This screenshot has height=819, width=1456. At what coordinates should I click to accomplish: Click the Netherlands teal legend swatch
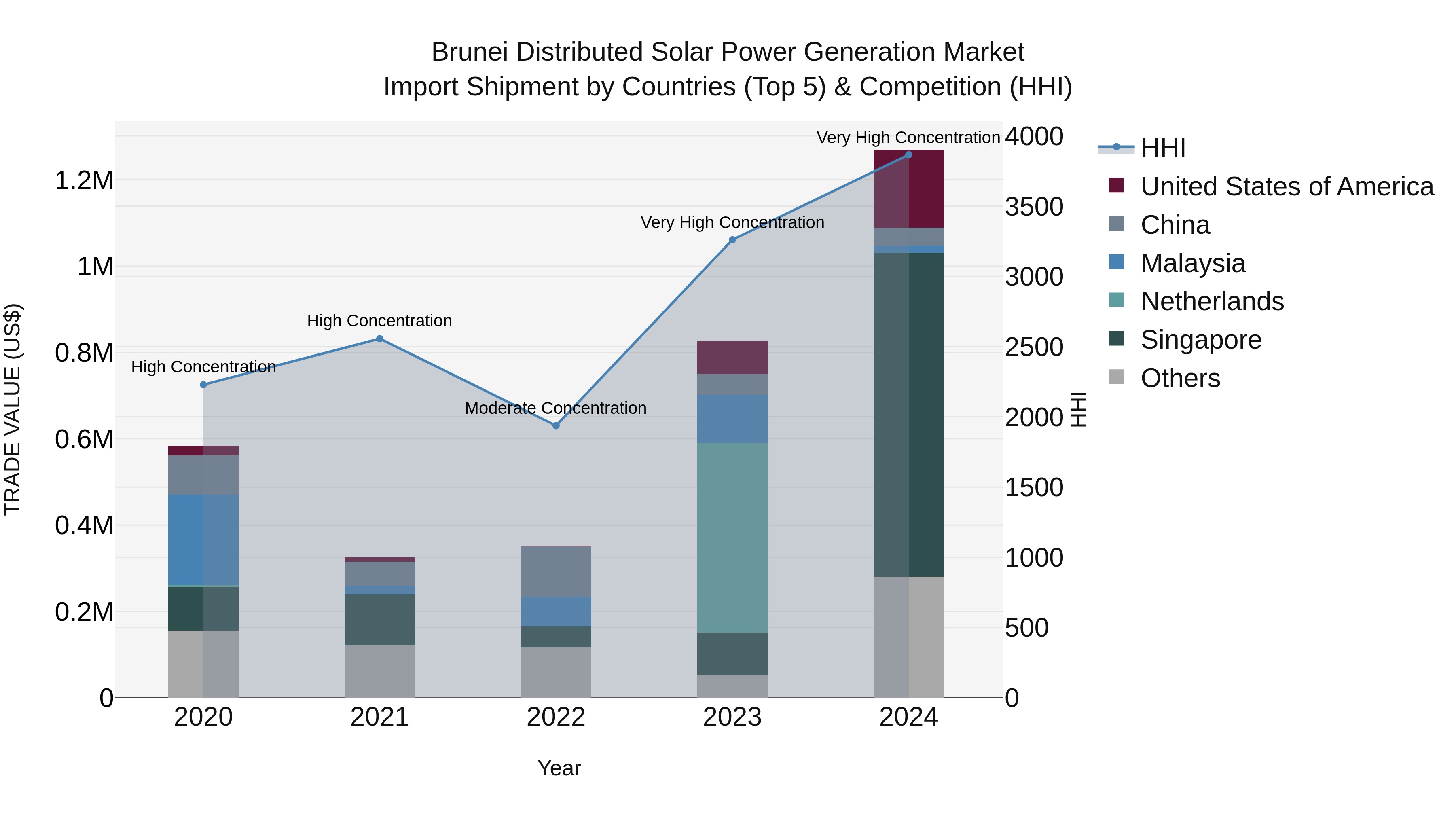point(1116,300)
